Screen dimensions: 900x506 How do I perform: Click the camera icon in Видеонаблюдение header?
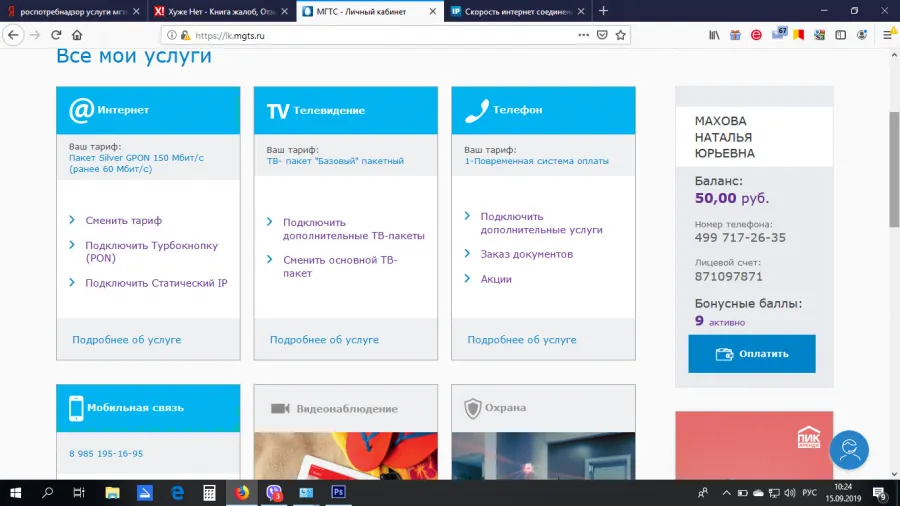(280, 408)
